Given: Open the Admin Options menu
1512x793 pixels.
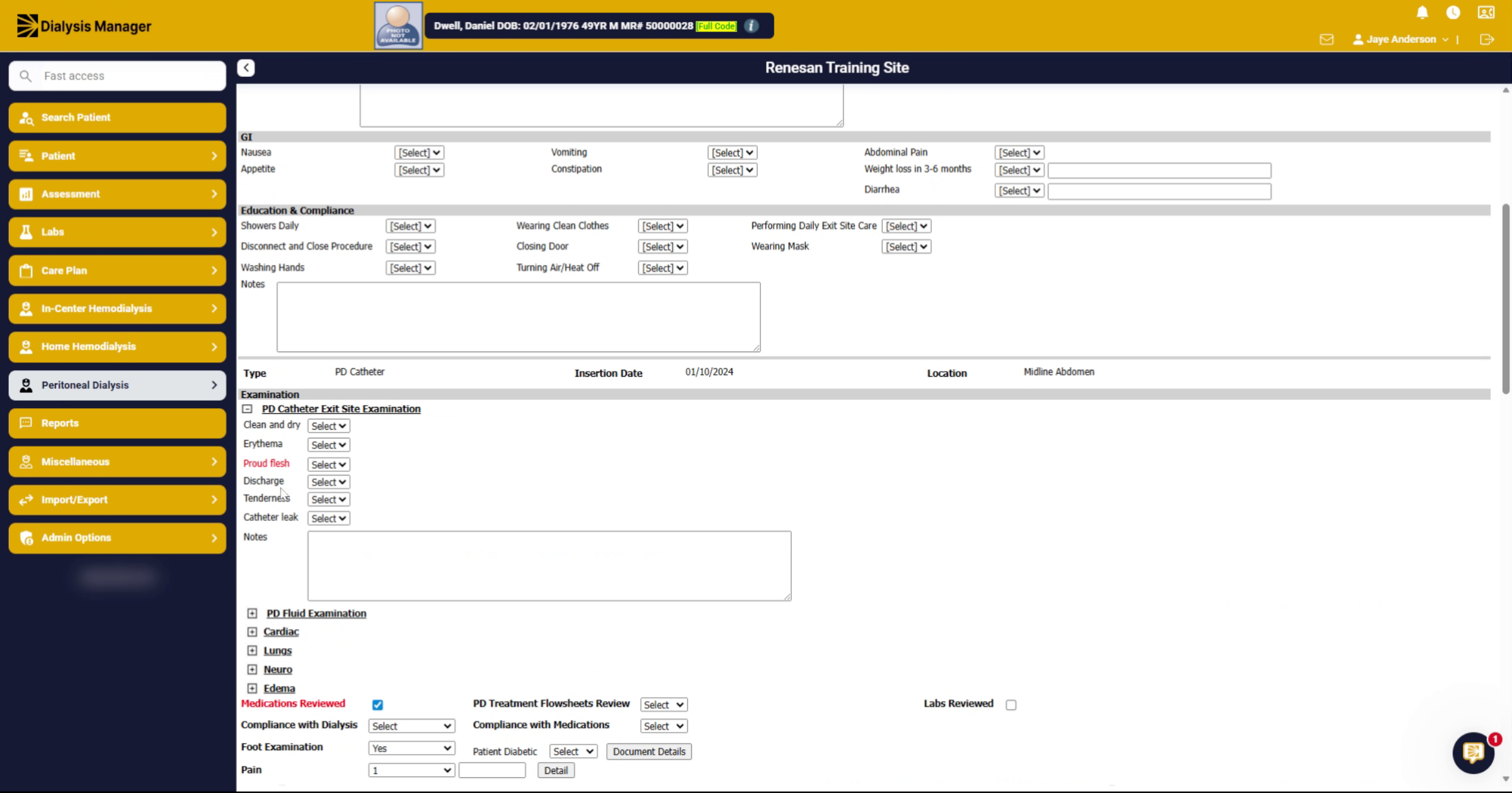Looking at the screenshot, I should 117,538.
